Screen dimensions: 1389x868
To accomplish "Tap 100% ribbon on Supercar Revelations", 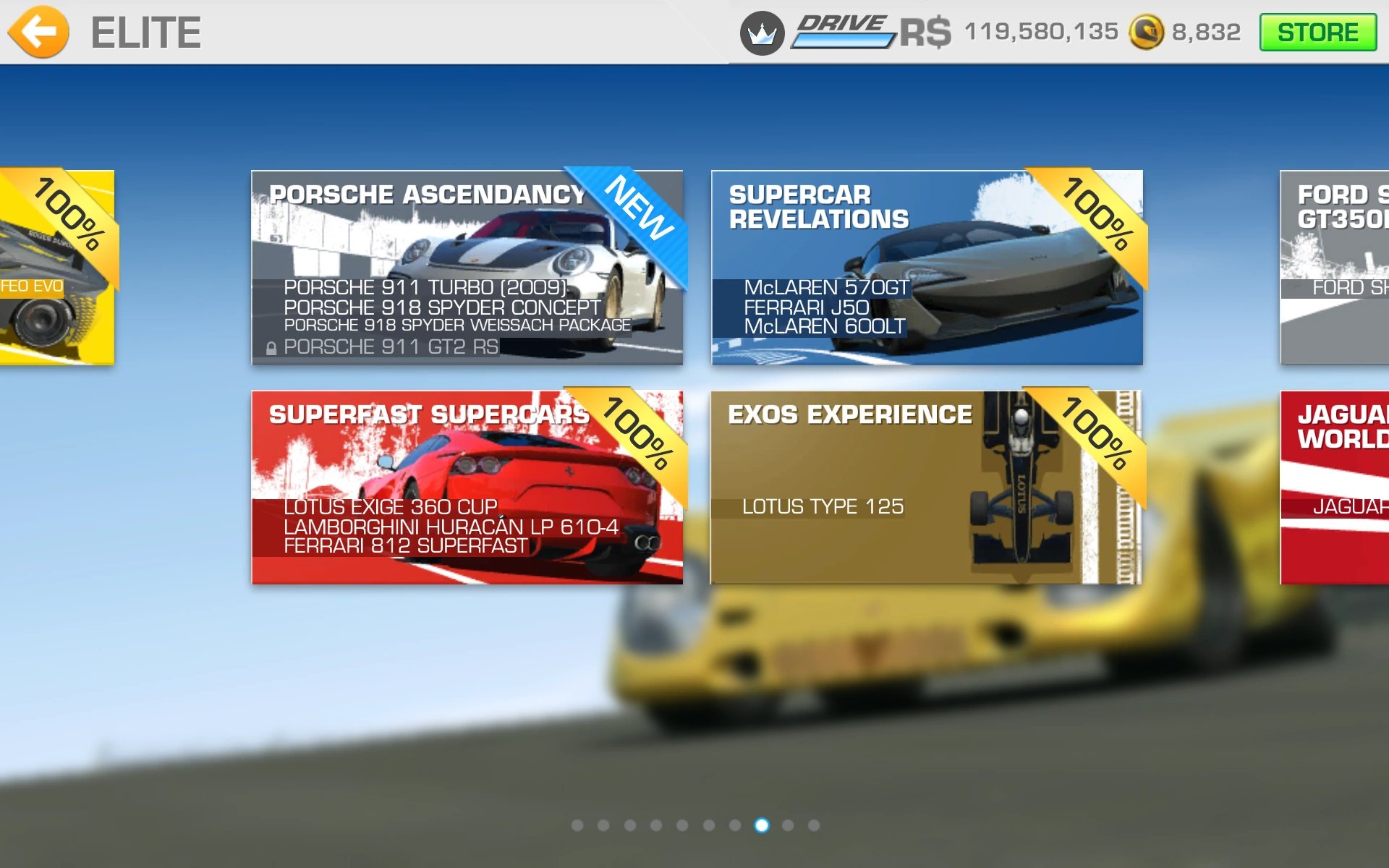I will coord(1097,213).
